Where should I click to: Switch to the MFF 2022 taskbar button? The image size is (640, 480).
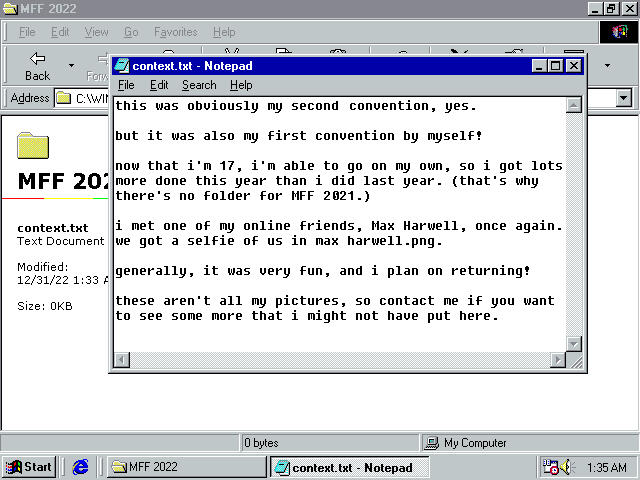[186, 467]
